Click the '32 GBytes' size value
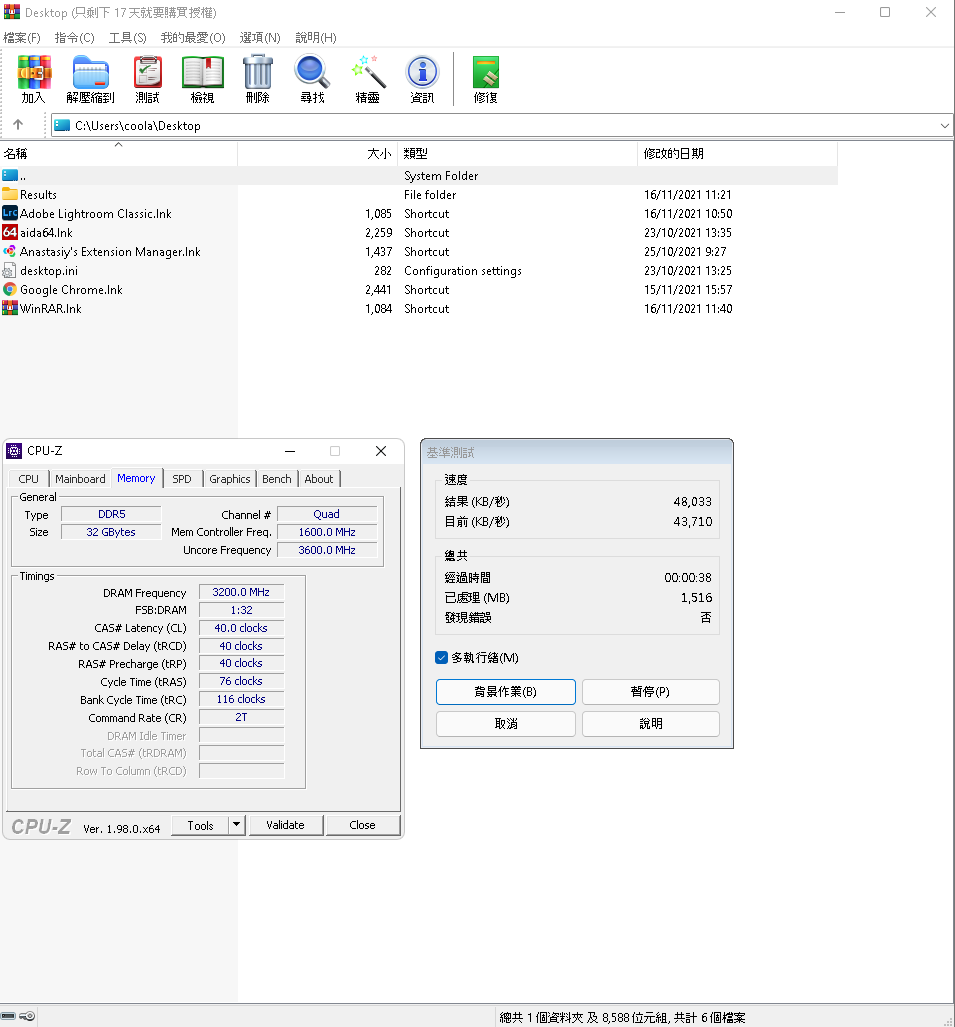Viewport: 955px width, 1027px height. tap(111, 532)
